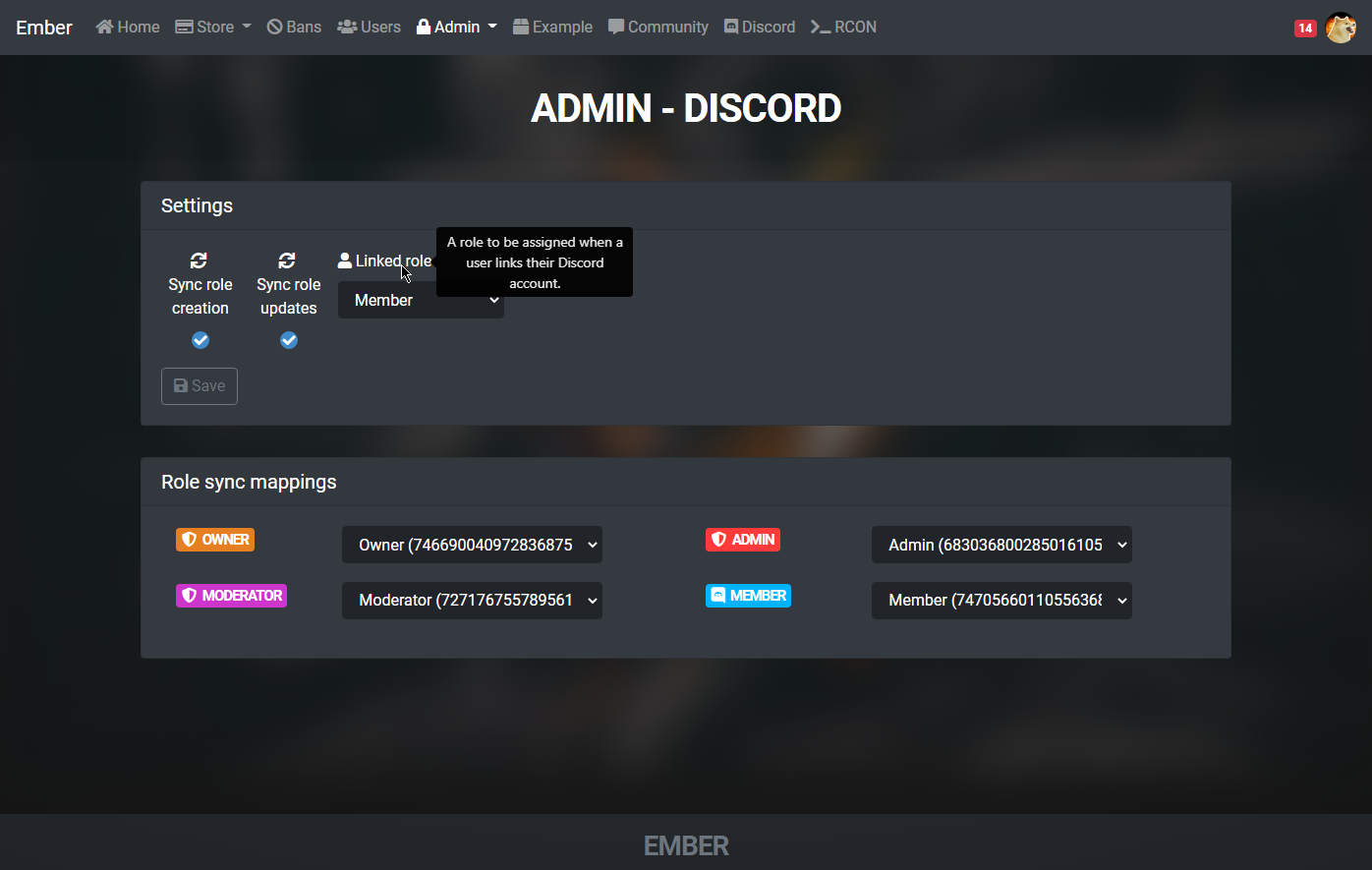Open the Moderator role mapping dropdown
The height and width of the screenshot is (870, 1372).
(472, 601)
